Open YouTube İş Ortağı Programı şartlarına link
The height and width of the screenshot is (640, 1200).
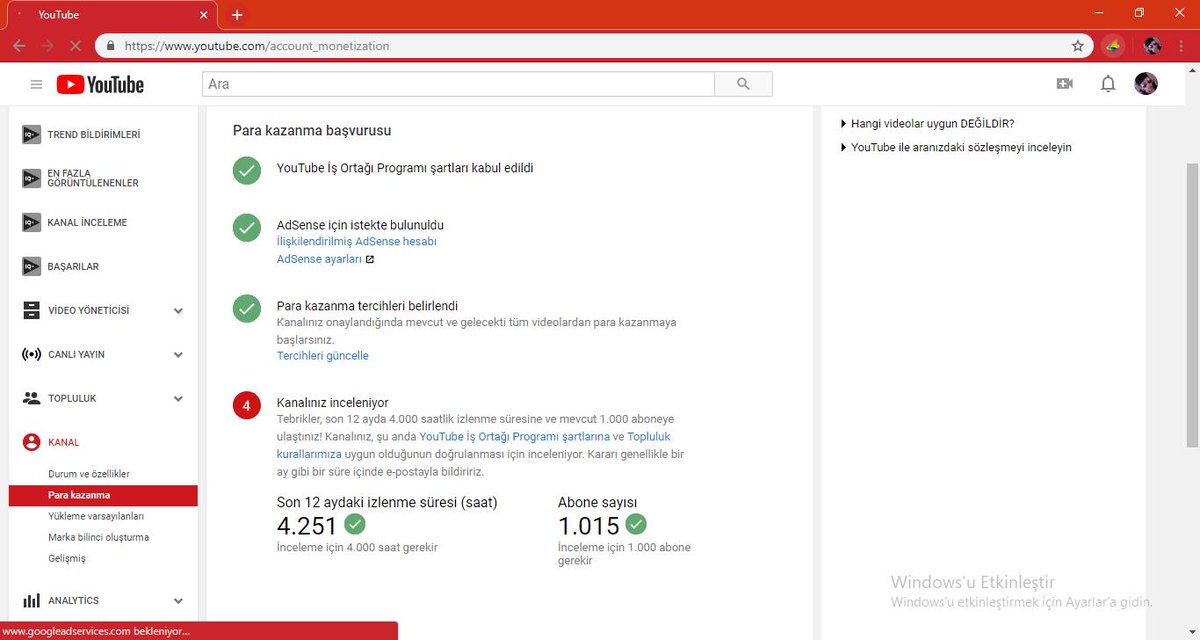(x=514, y=437)
